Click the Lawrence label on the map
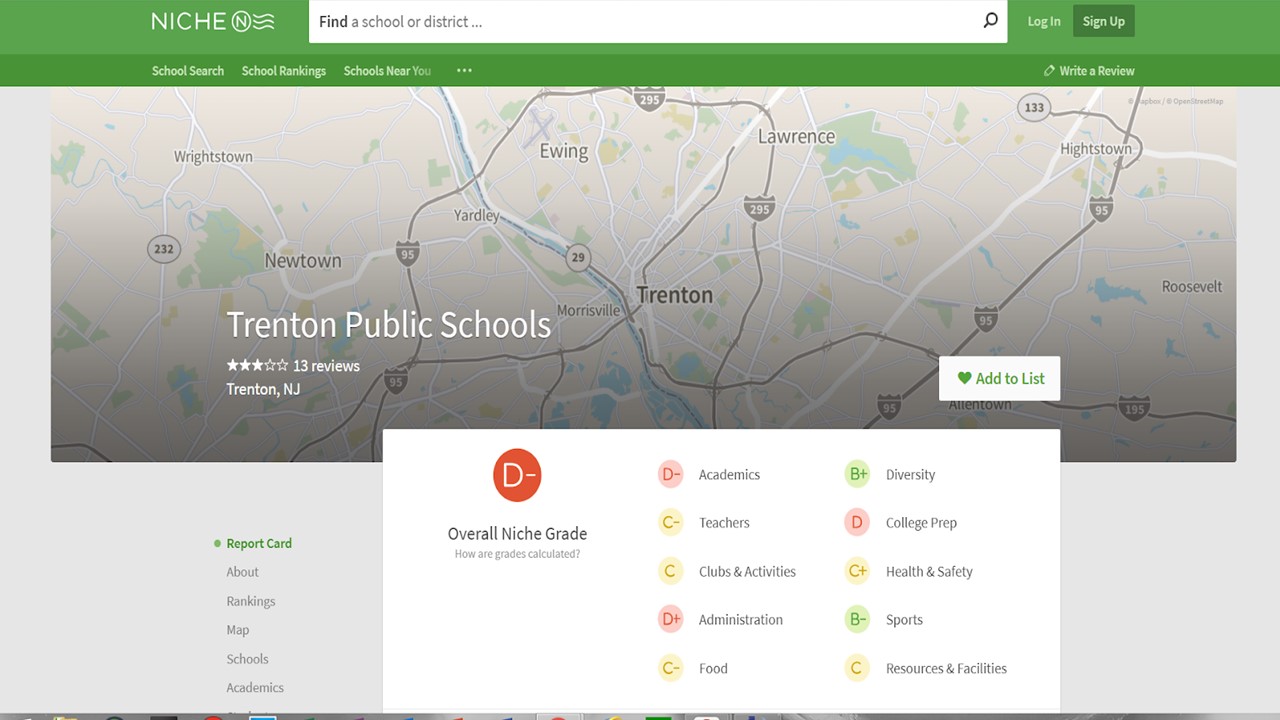Screen dimensions: 1280x720 (796, 137)
